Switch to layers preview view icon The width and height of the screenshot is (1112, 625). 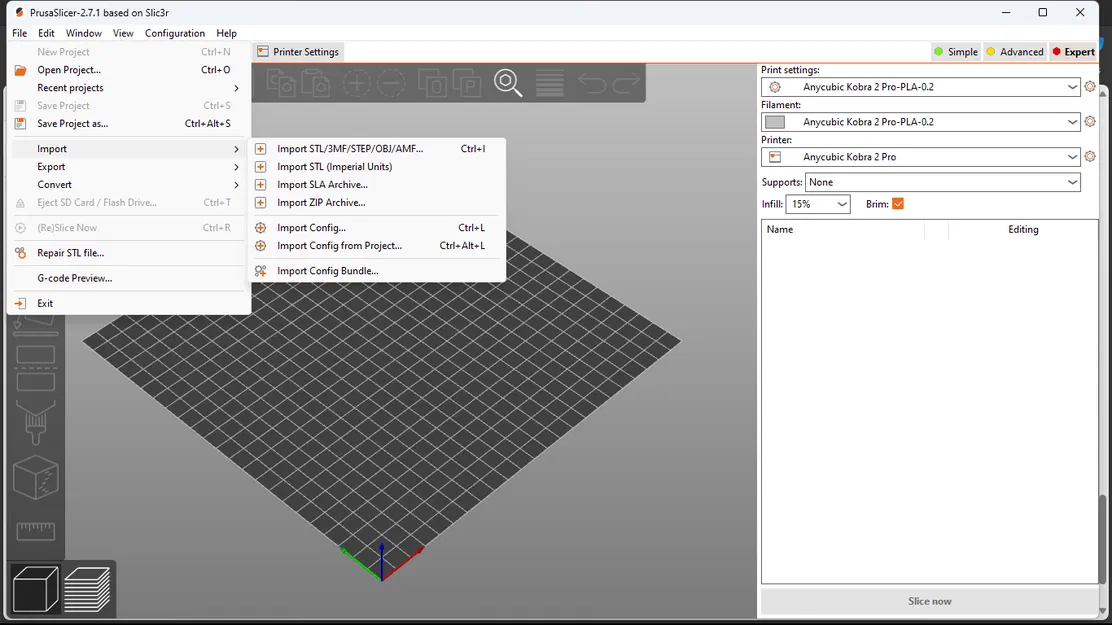87,589
